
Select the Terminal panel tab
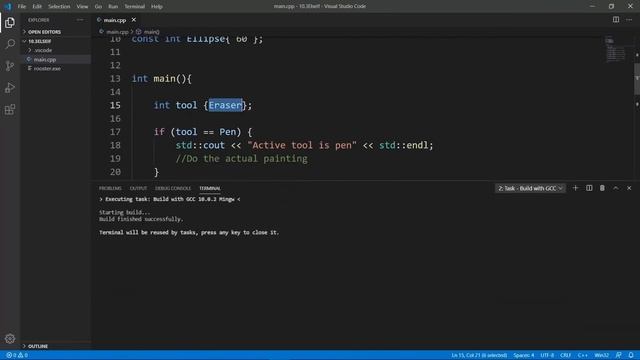tap(210, 188)
